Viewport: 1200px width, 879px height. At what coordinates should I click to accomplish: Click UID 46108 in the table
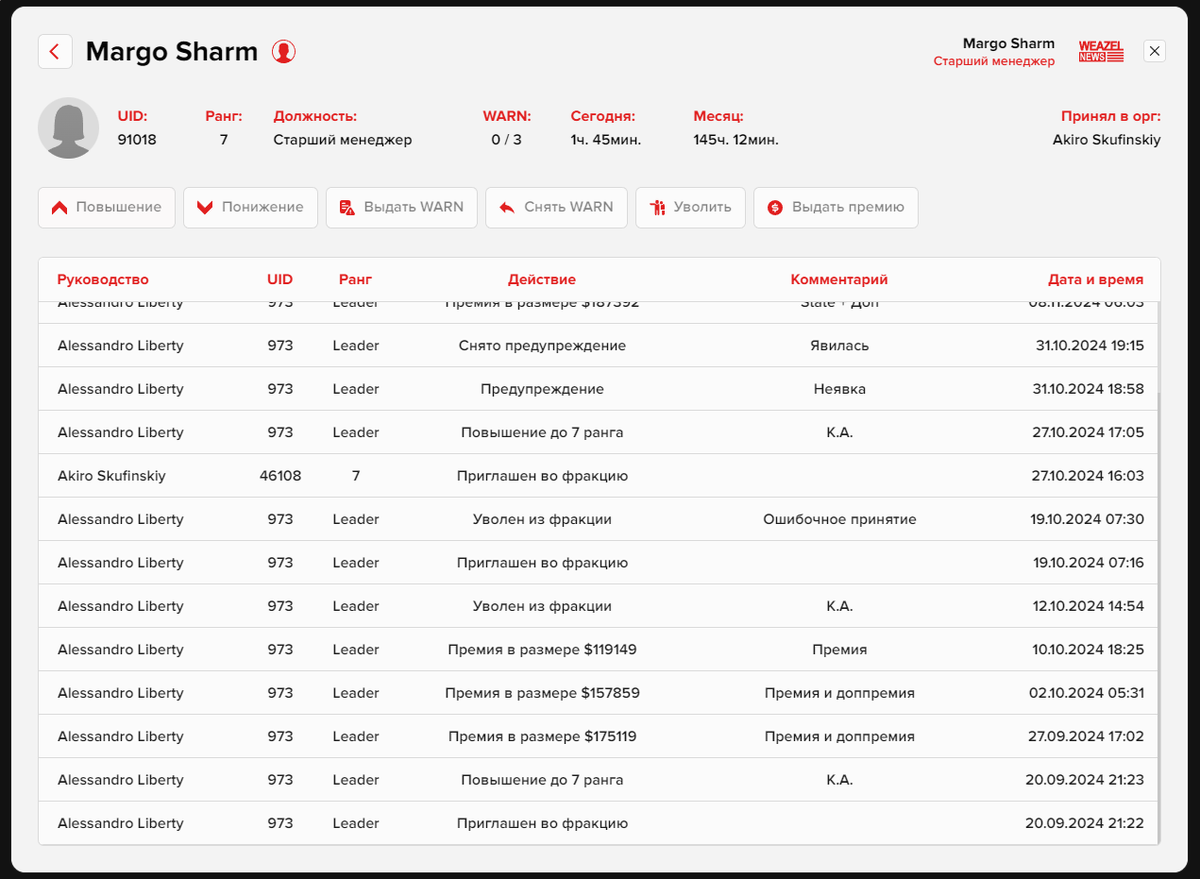(x=280, y=476)
